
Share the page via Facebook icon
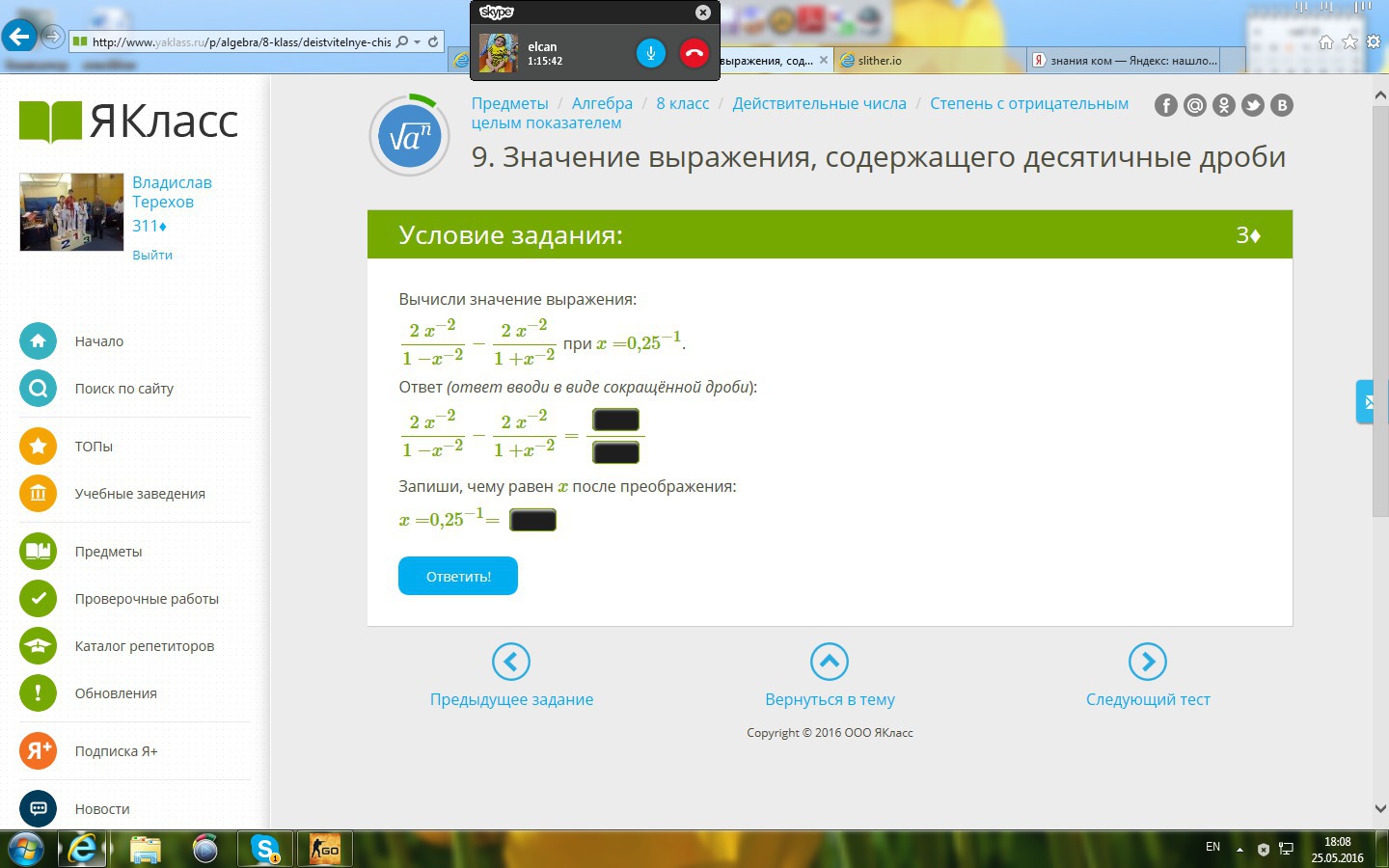[1166, 105]
